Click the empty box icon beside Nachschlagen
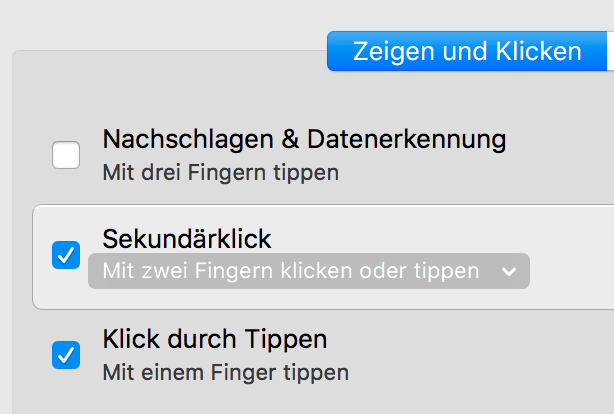The height and width of the screenshot is (414, 614). [66, 156]
